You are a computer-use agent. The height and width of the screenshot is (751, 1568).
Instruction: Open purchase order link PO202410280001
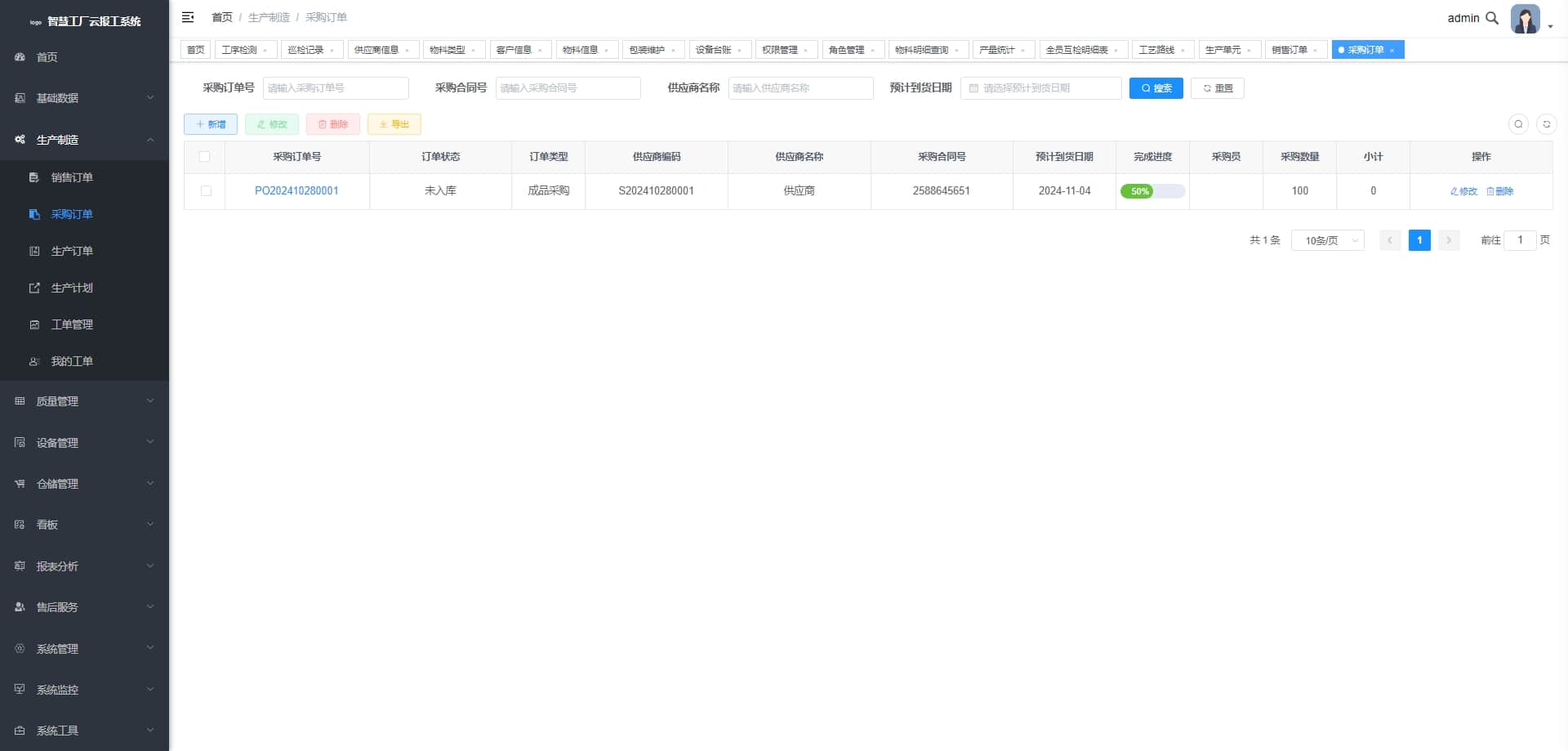pos(296,191)
